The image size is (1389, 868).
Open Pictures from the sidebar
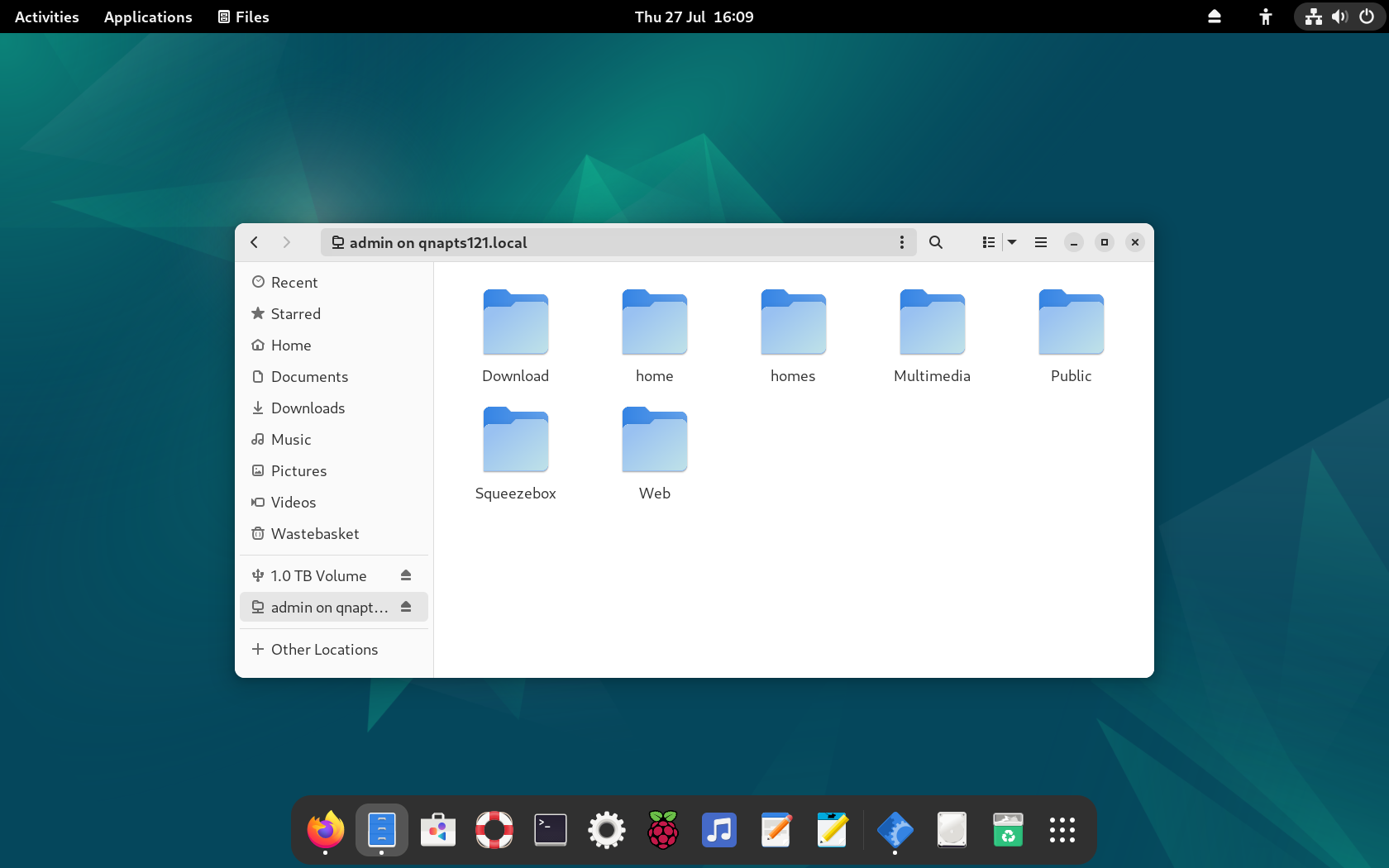(334, 471)
